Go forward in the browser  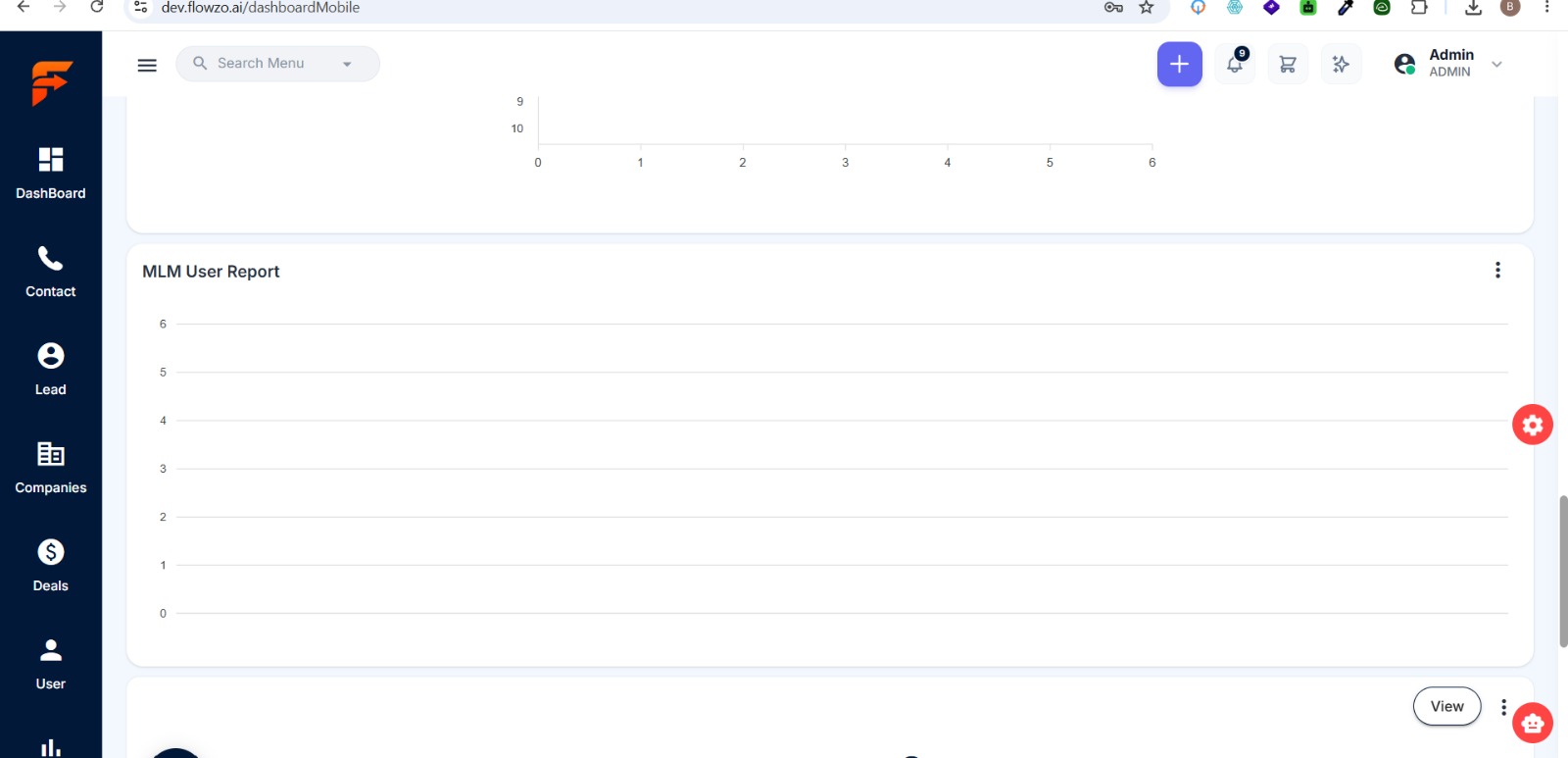[60, 7]
